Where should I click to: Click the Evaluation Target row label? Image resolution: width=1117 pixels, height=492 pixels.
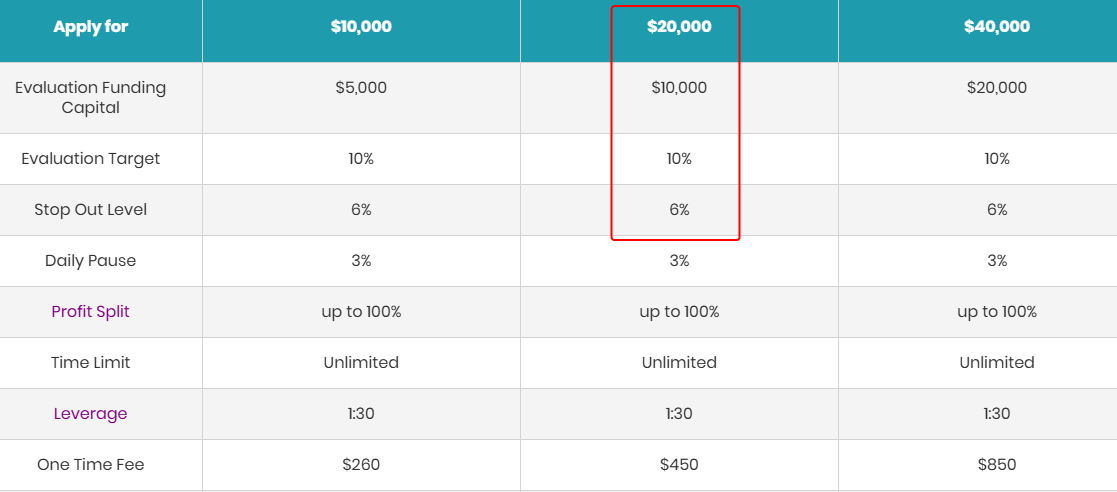(90, 159)
